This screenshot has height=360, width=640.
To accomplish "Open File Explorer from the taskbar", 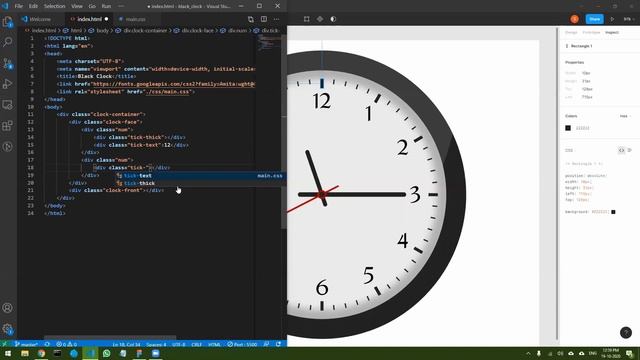I will pos(25,353).
